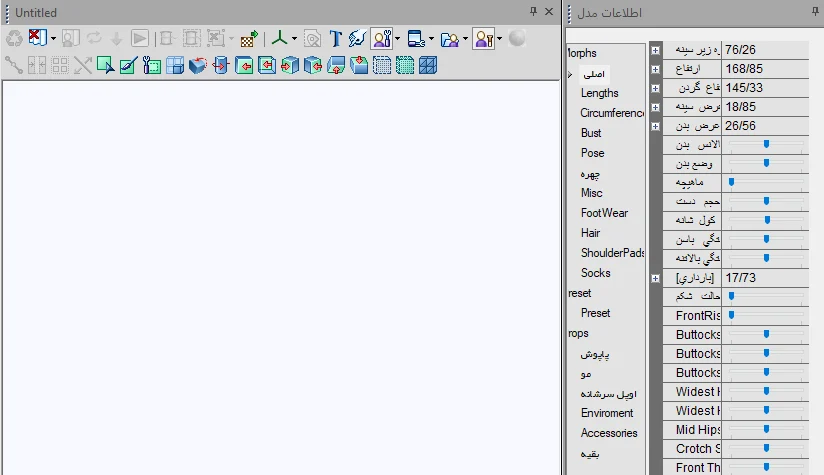Click the blue triangulated mesh grid icon
The image size is (824, 475).
[428, 65]
